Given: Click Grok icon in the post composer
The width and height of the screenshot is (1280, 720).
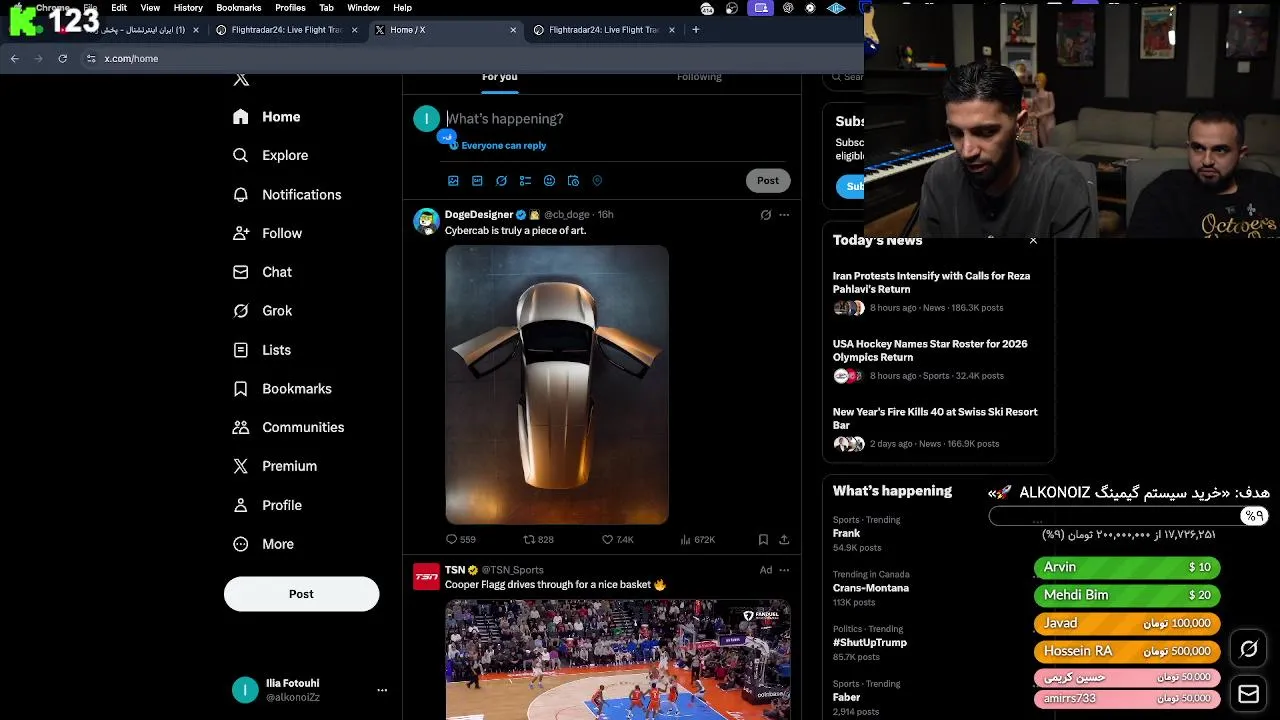Looking at the screenshot, I should pyautogui.click(x=501, y=181).
